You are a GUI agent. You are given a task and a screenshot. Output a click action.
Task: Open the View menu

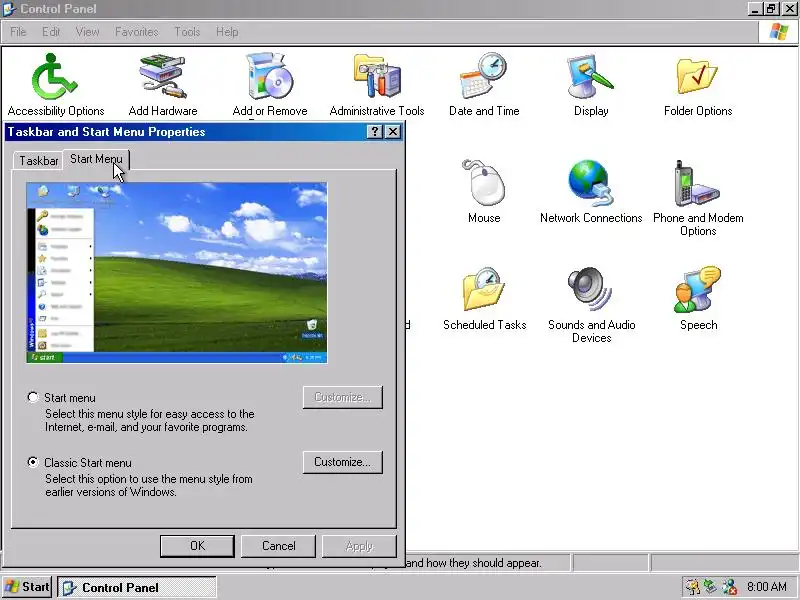pyautogui.click(x=87, y=32)
